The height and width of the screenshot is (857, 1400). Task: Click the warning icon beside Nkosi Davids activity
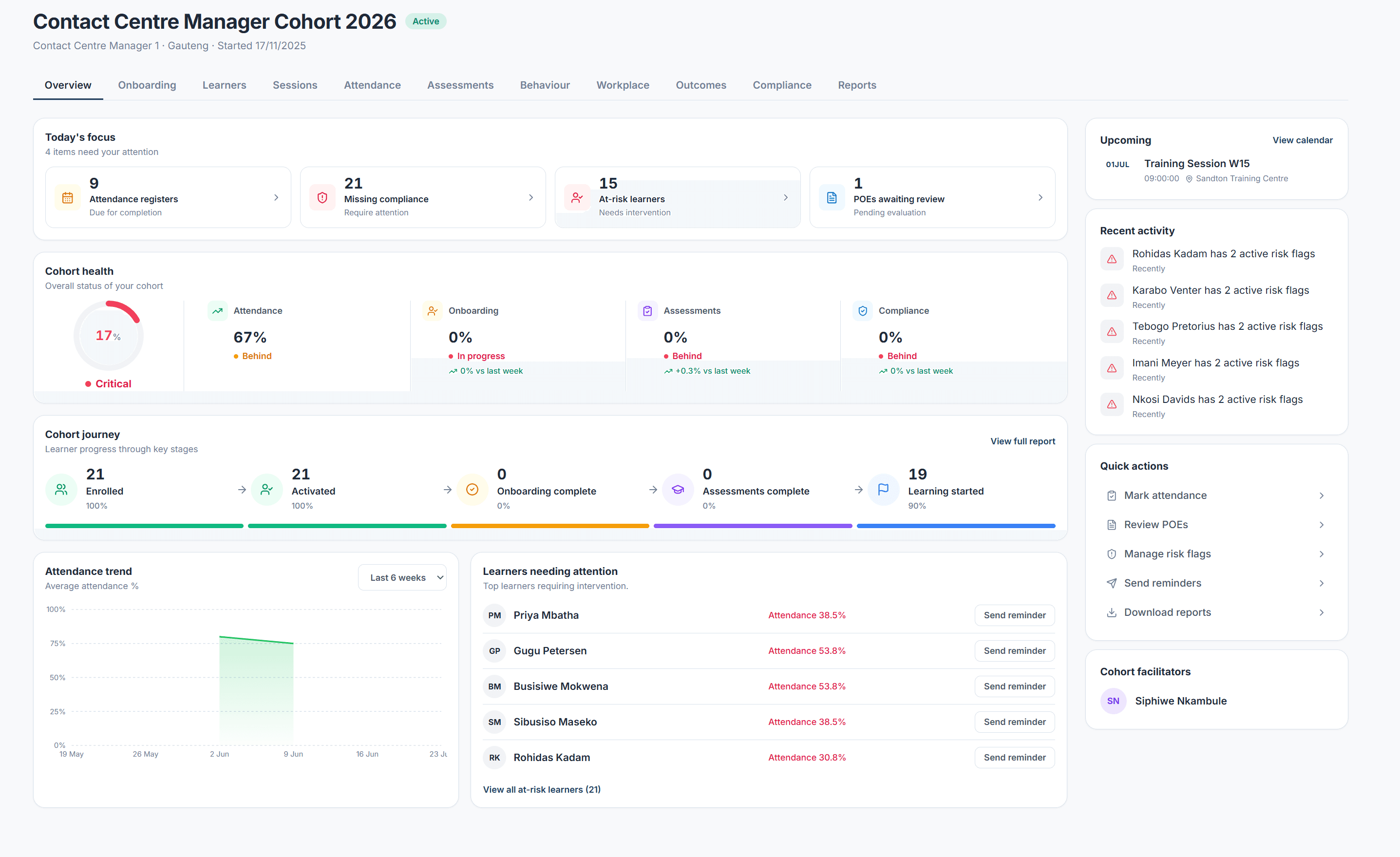point(1112,405)
